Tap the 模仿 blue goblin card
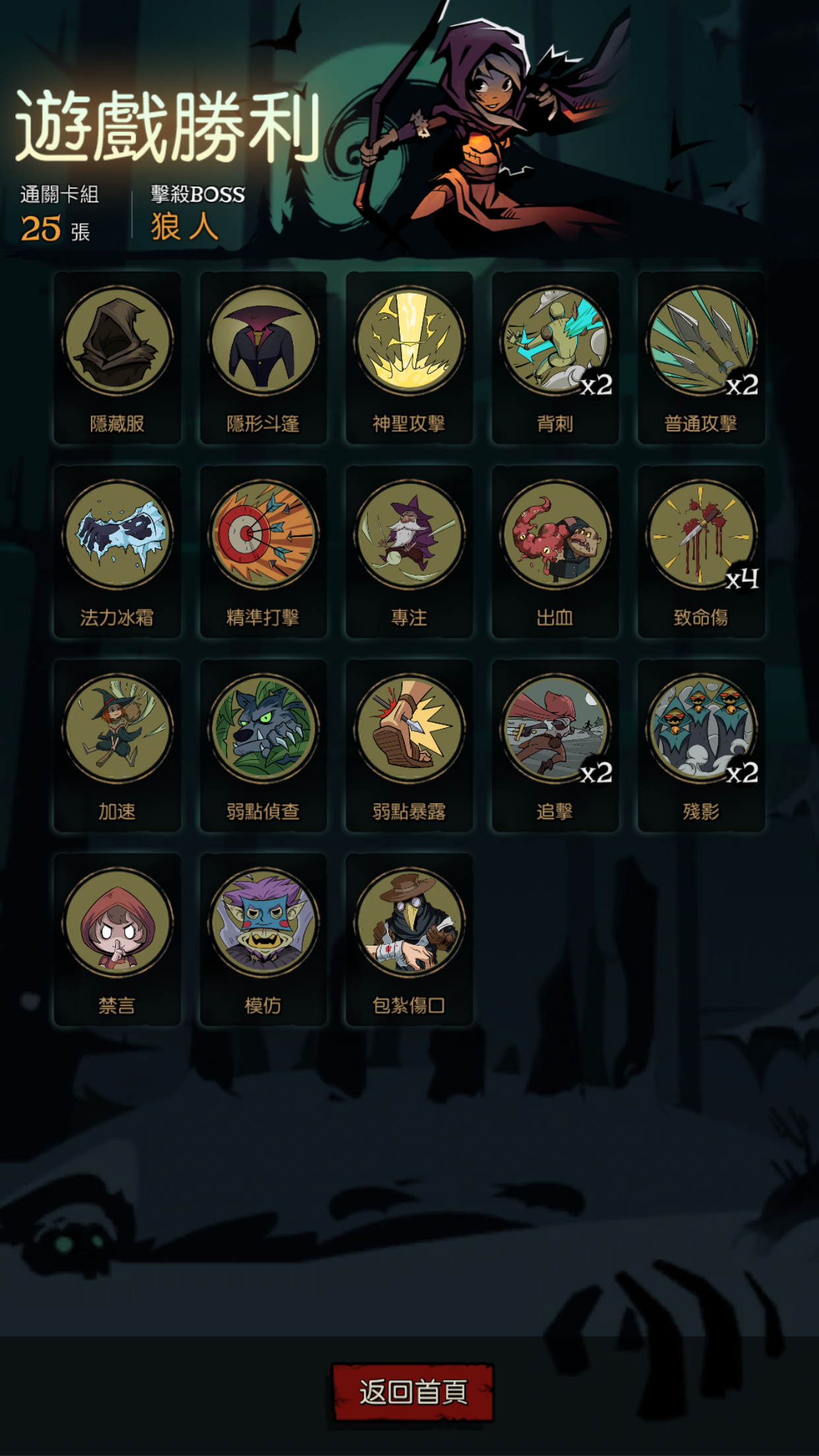The image size is (819, 1456). (263, 939)
